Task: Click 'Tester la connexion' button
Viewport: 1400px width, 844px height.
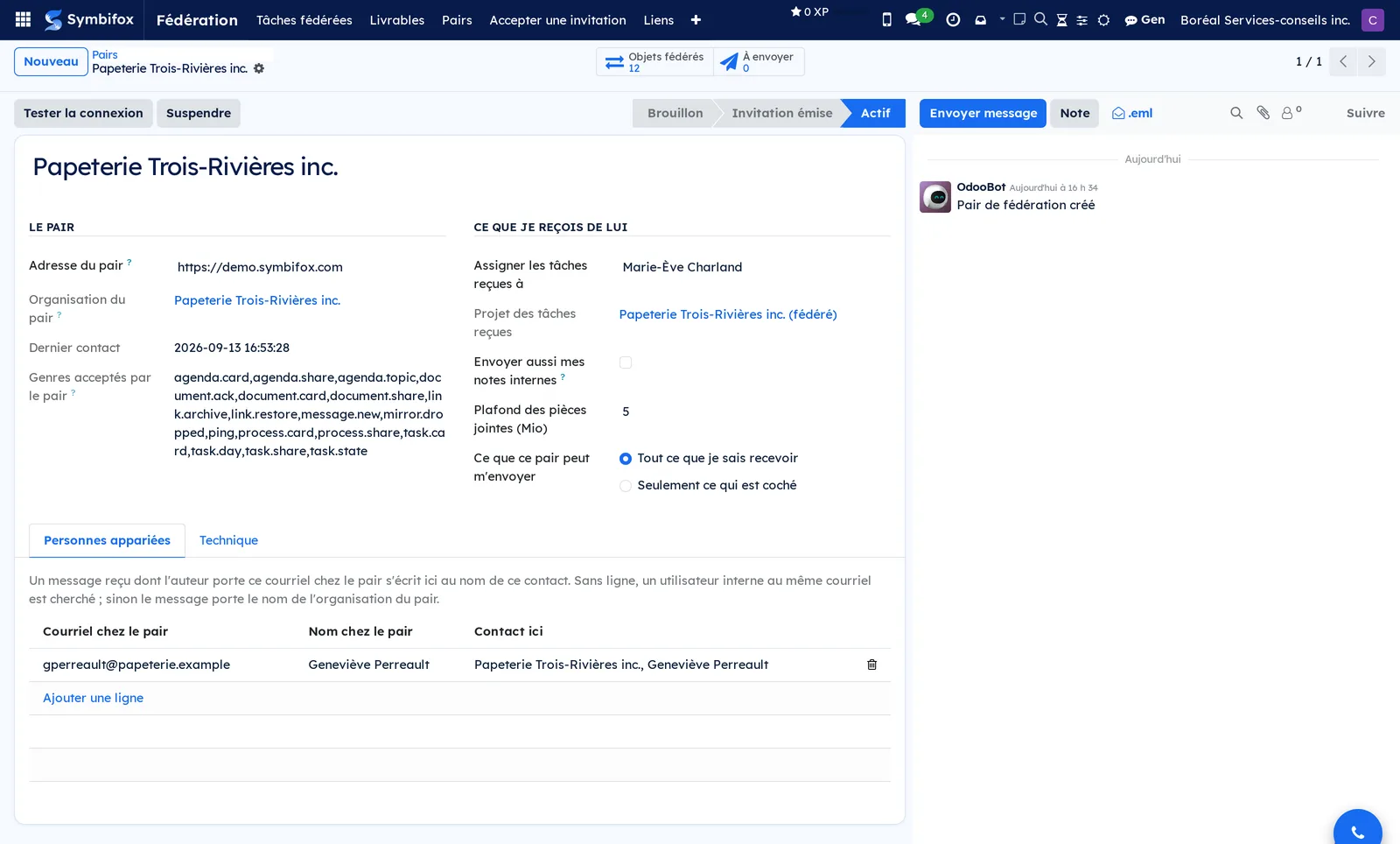Action: [x=83, y=113]
